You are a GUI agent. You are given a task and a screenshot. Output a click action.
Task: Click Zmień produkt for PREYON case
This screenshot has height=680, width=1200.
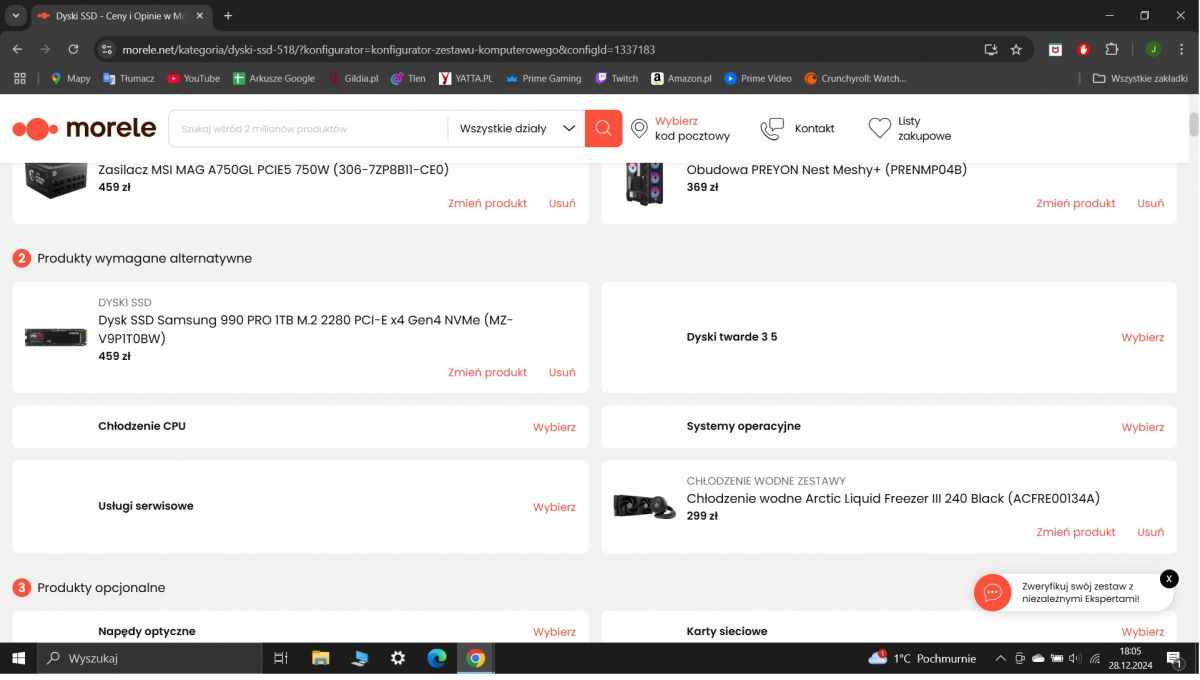[x=1076, y=203]
